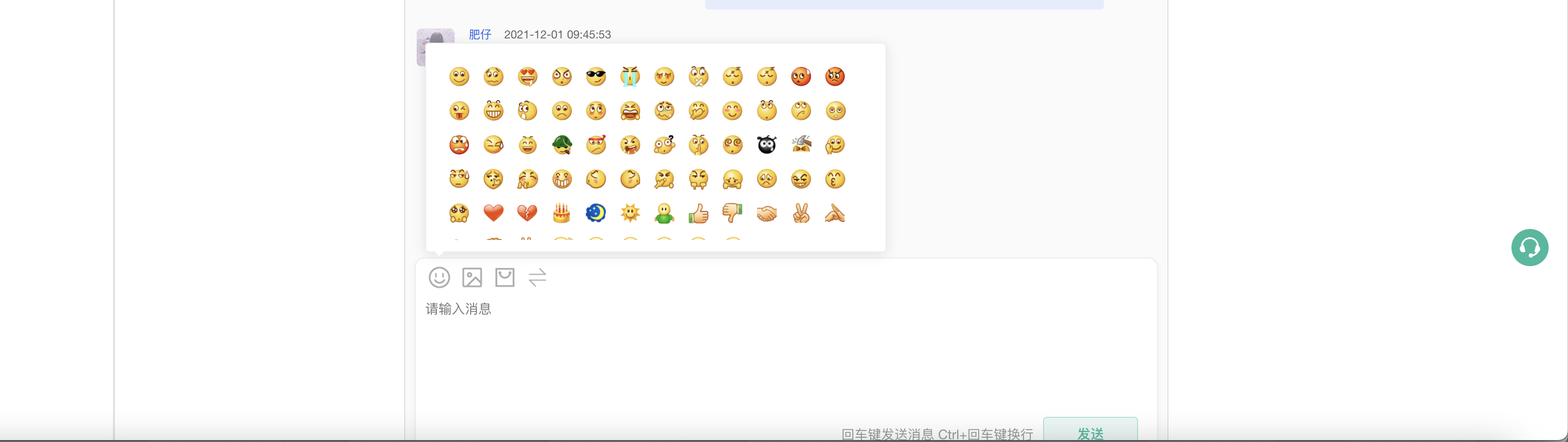
Task: Focus the 请输入消息 message input
Action: [786, 359]
